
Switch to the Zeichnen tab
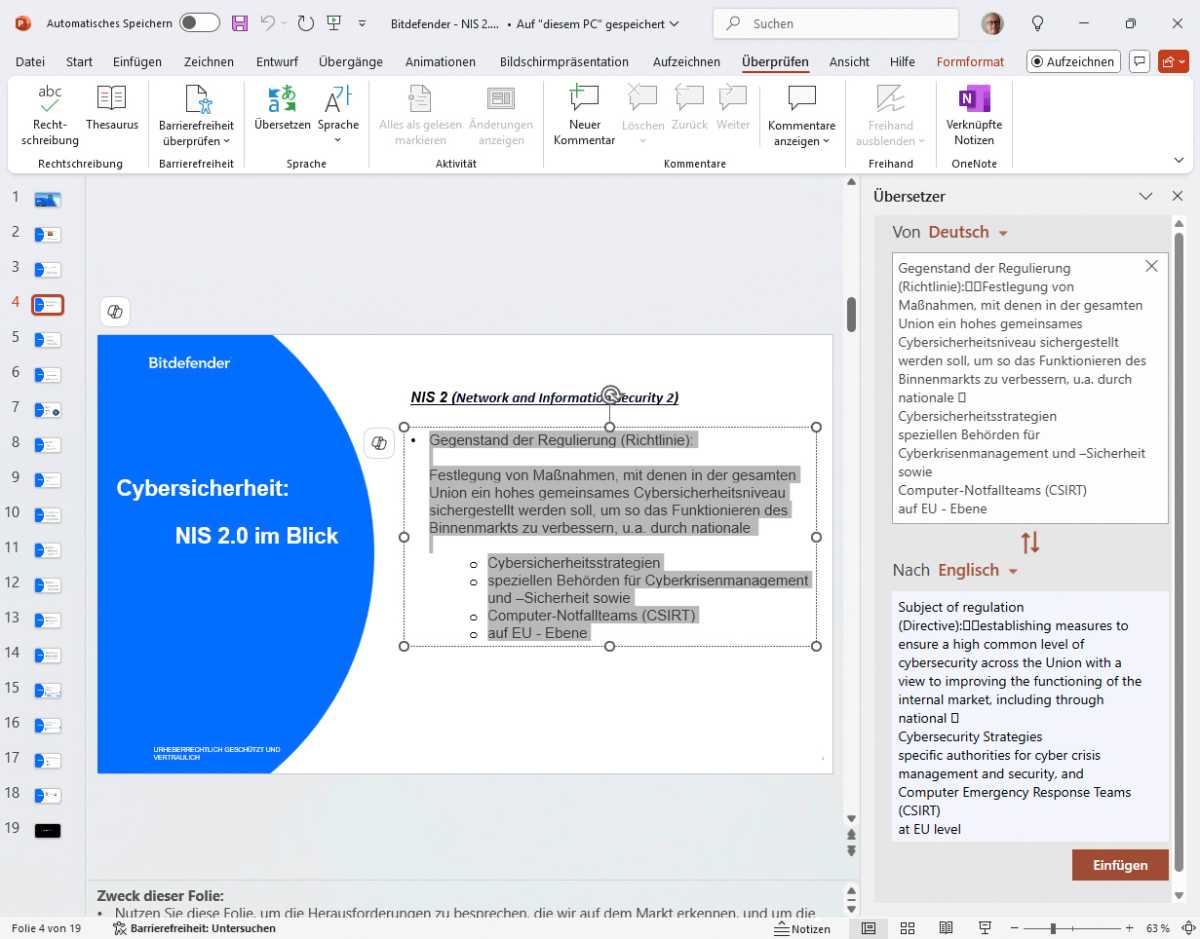pos(209,62)
